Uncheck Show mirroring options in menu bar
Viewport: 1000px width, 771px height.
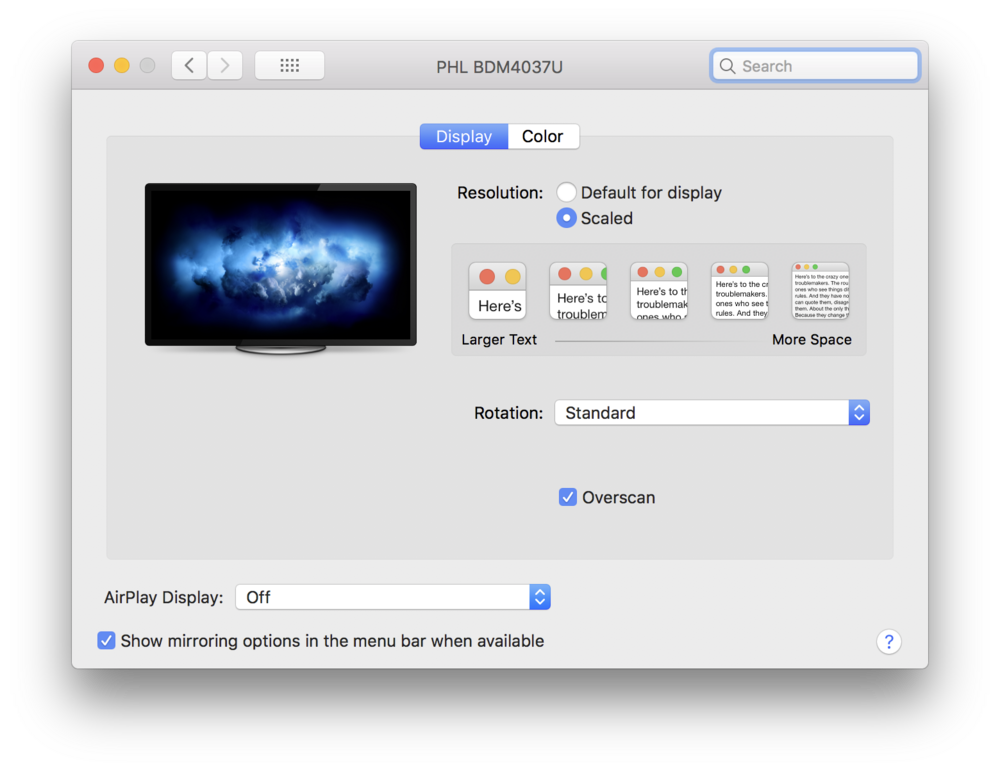(x=107, y=641)
